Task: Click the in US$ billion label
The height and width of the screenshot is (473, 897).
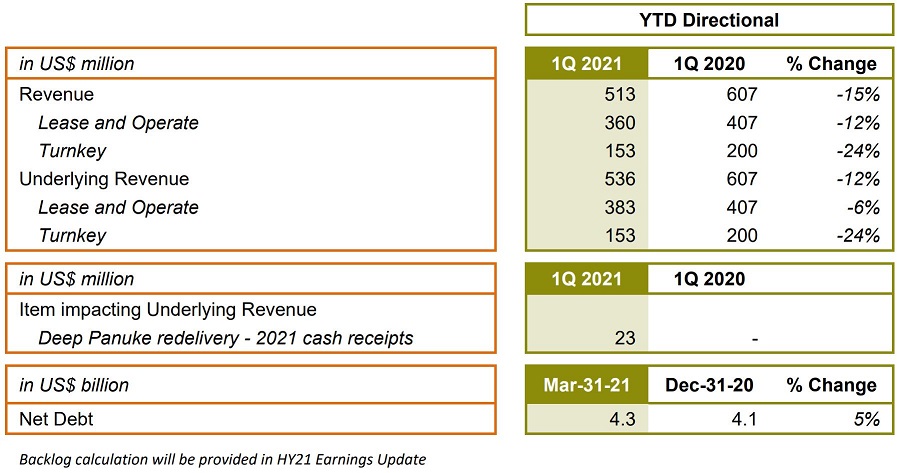Action: pyautogui.click(x=75, y=385)
